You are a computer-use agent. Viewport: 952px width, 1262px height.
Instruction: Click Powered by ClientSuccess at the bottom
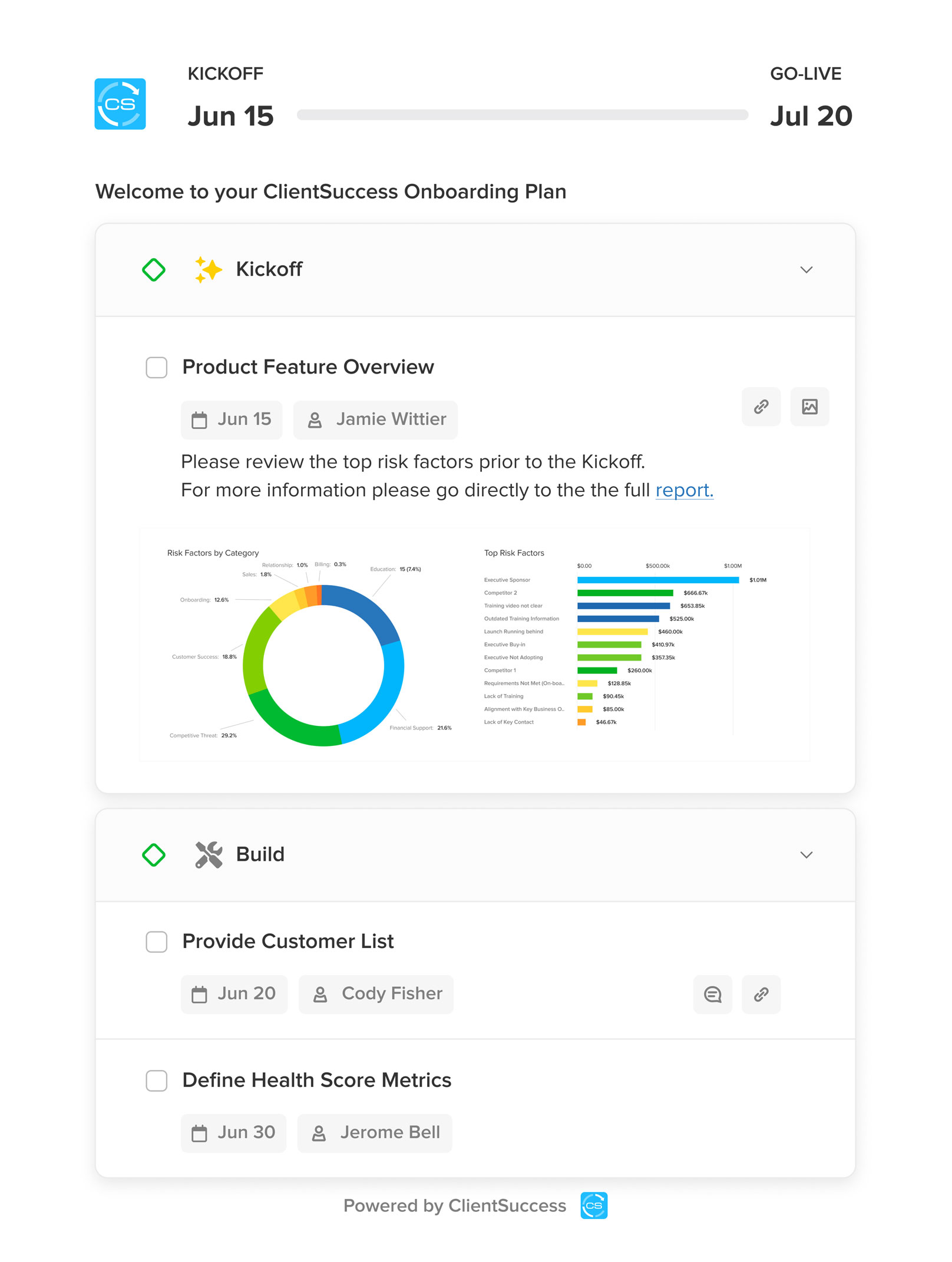455,1205
